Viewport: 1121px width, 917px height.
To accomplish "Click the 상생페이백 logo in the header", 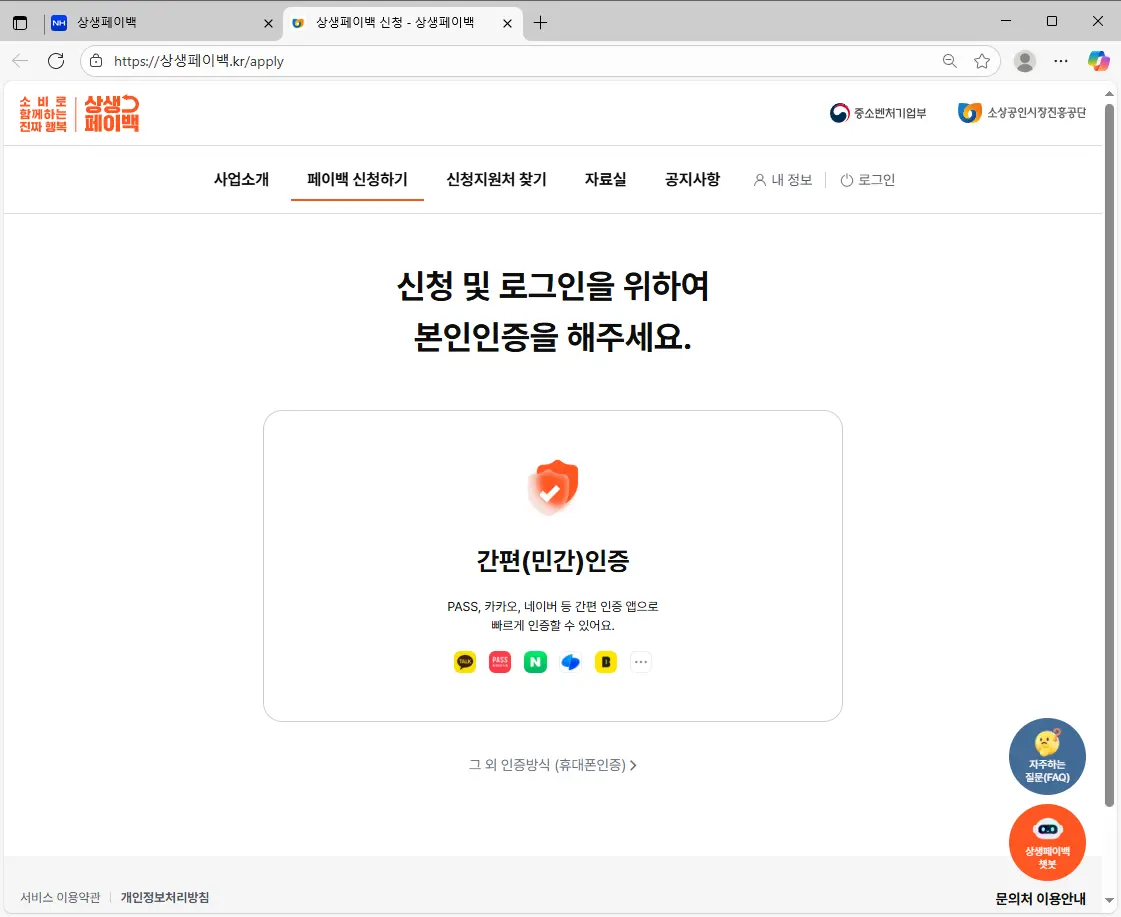I will pos(80,113).
